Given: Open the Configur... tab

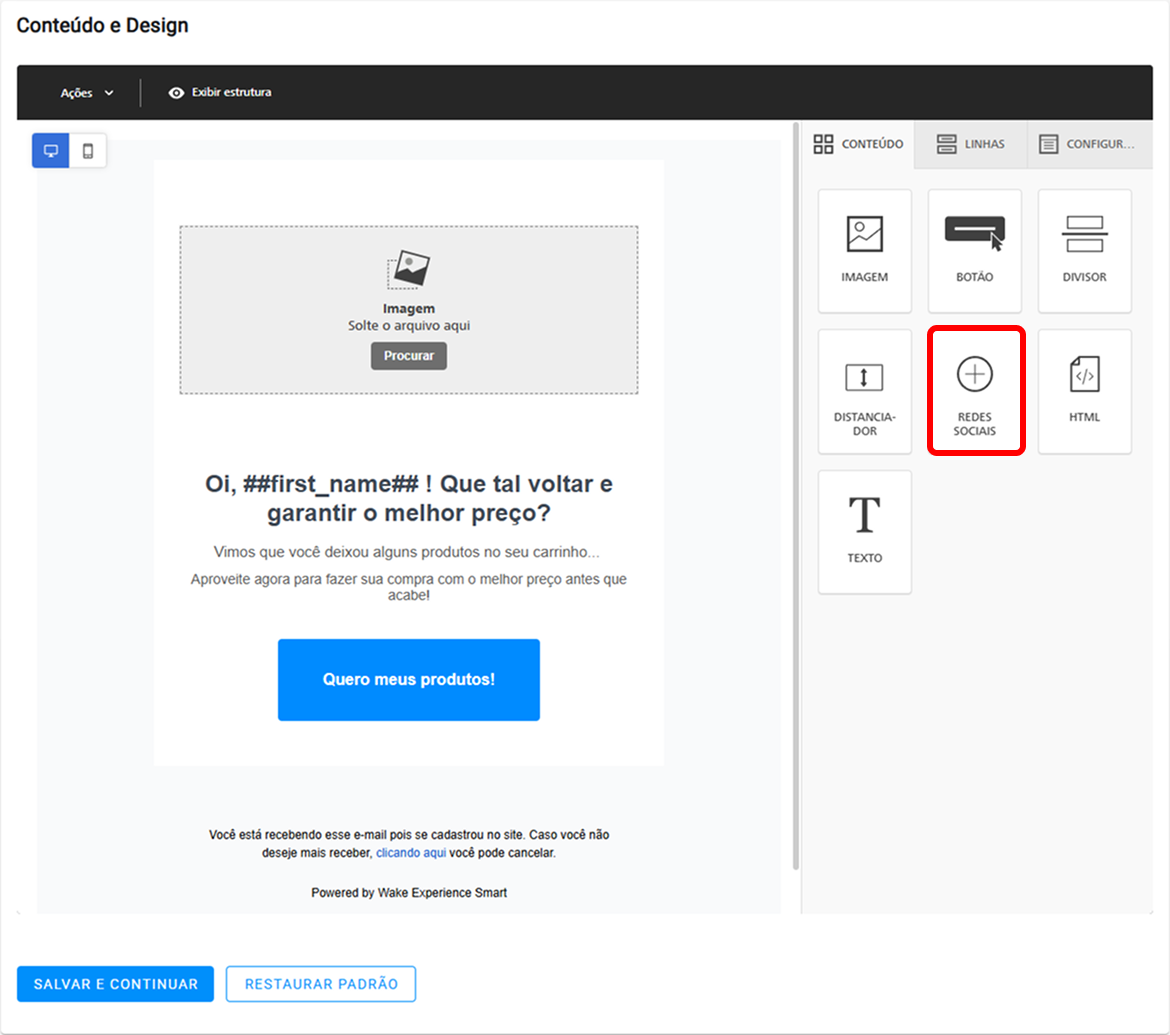Looking at the screenshot, I should (1087, 144).
